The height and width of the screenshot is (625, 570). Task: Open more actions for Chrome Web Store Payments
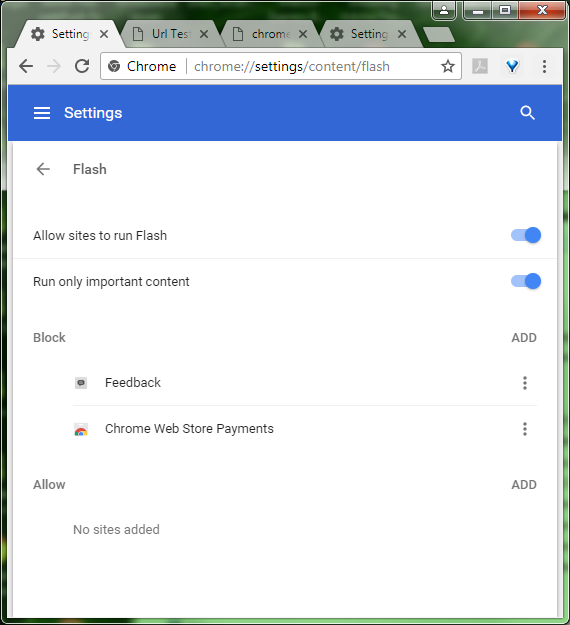coord(525,429)
